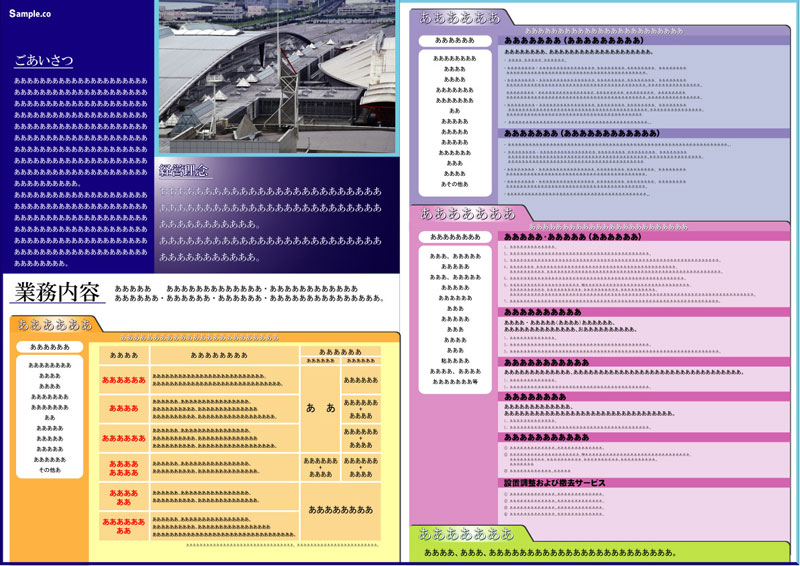
Task: Click the 設置調整および撤去サービス section header
Action: click(644, 483)
